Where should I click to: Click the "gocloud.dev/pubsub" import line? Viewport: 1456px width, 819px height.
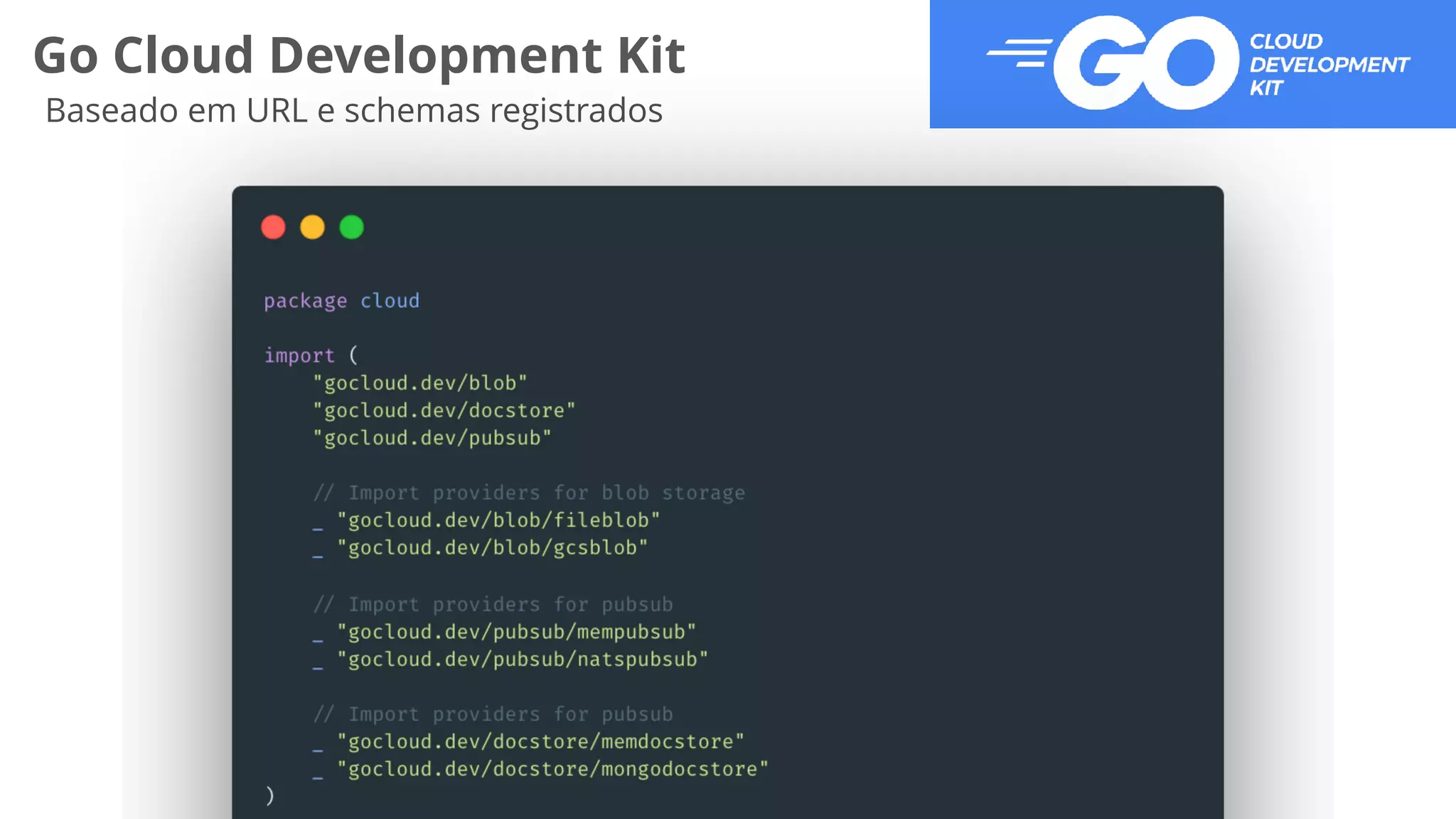pyautogui.click(x=432, y=438)
